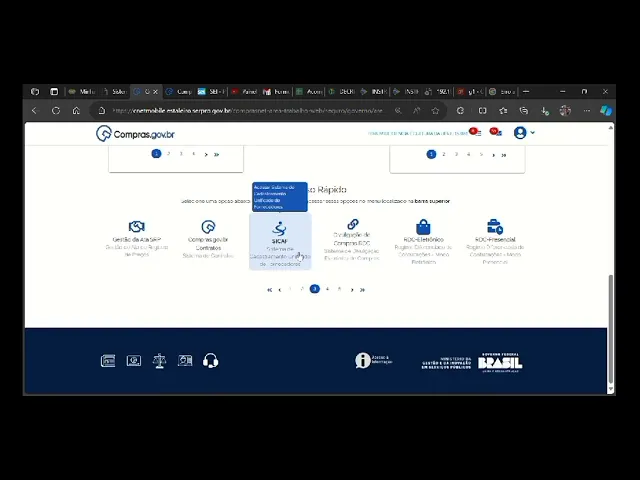Image resolution: width=640 pixels, height=480 pixels.
Task: Open a new browser tab with plus
Action: click(x=526, y=92)
